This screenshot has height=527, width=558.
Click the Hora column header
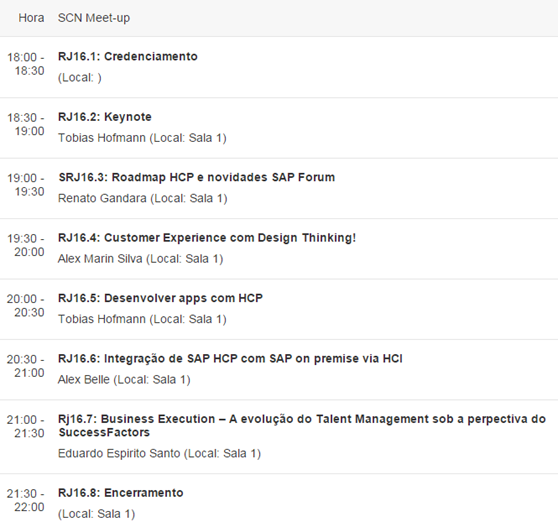(31, 18)
